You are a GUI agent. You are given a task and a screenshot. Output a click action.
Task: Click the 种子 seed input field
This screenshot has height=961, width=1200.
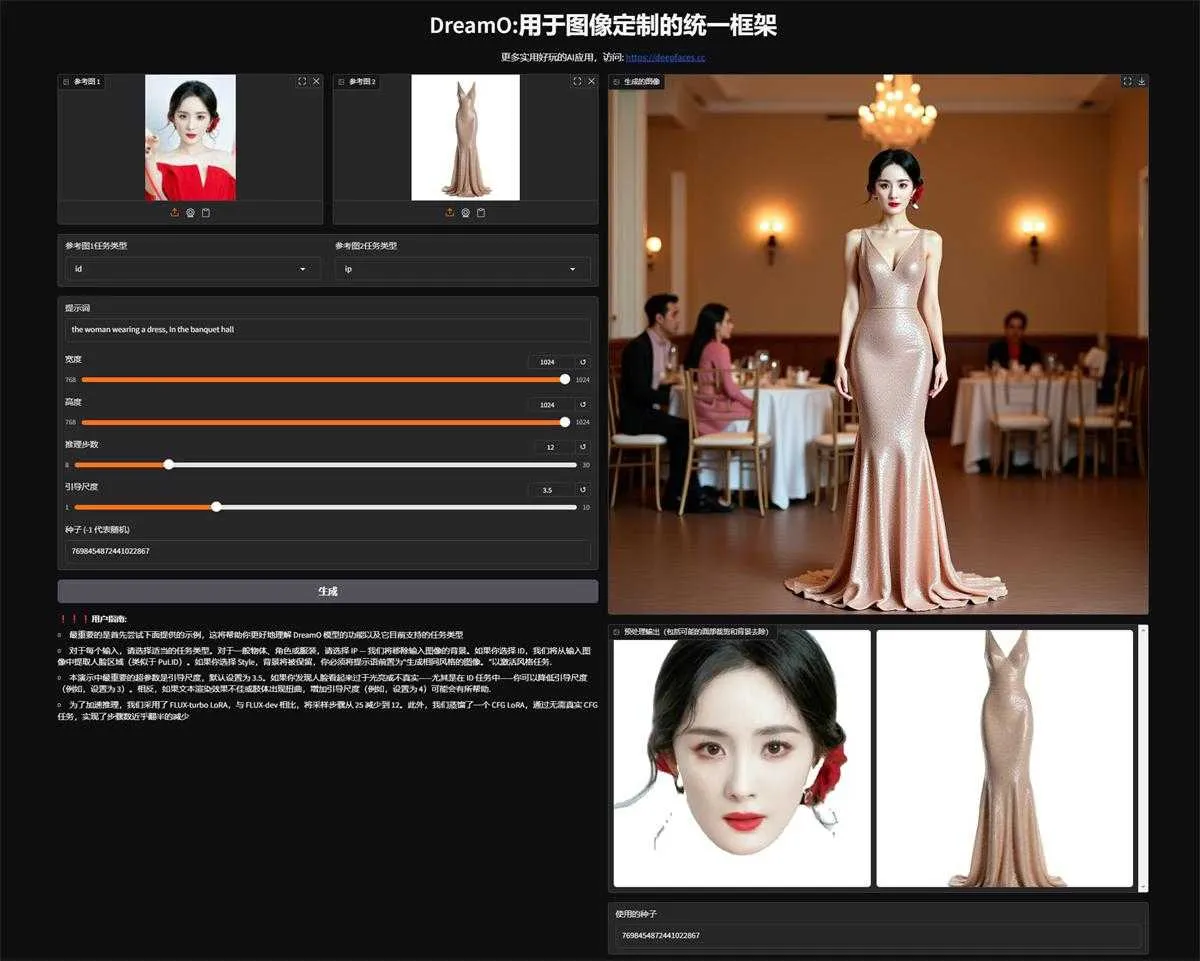327,551
